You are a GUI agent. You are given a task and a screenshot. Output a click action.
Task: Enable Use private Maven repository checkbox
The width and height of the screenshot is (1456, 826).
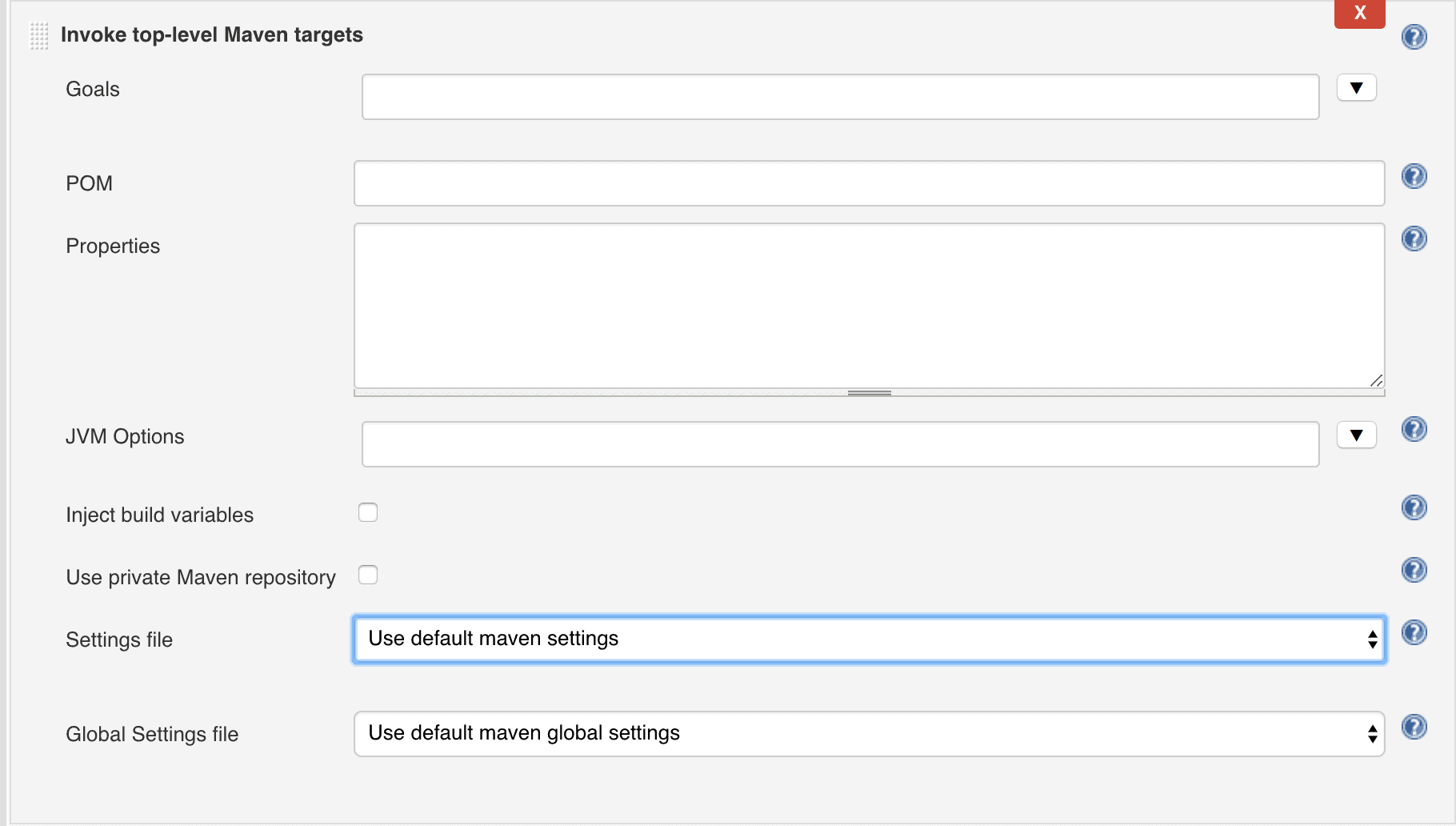[x=368, y=575]
